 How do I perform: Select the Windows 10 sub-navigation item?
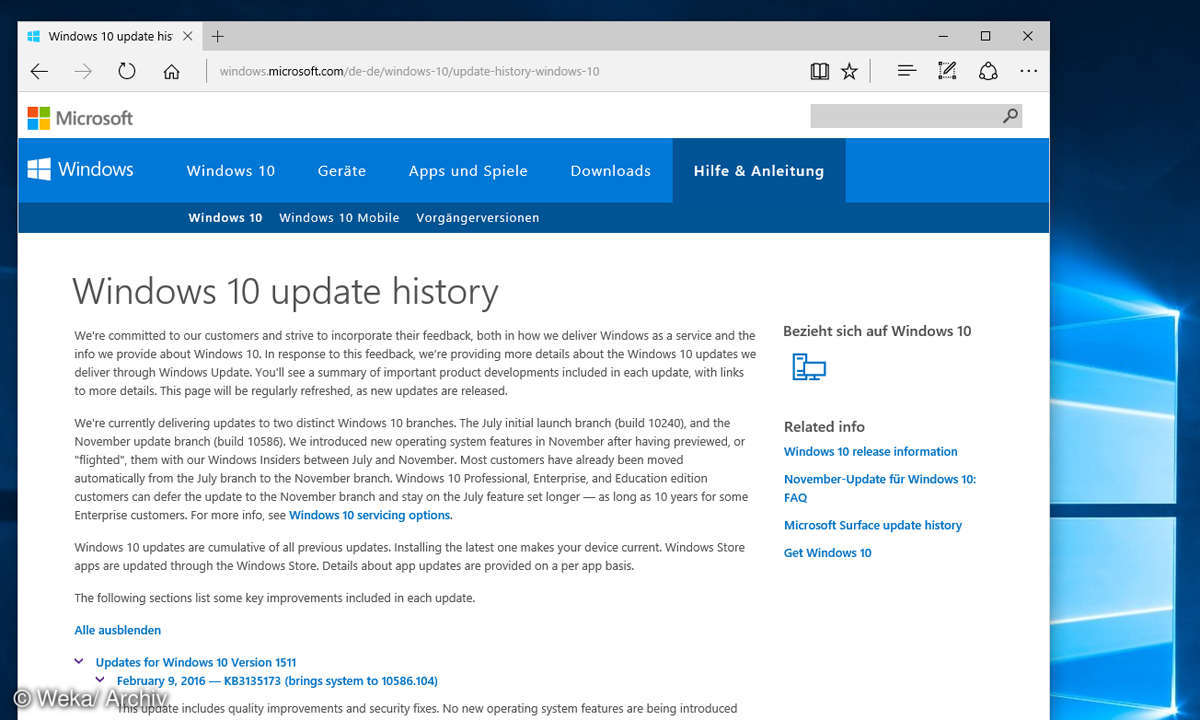tap(225, 217)
